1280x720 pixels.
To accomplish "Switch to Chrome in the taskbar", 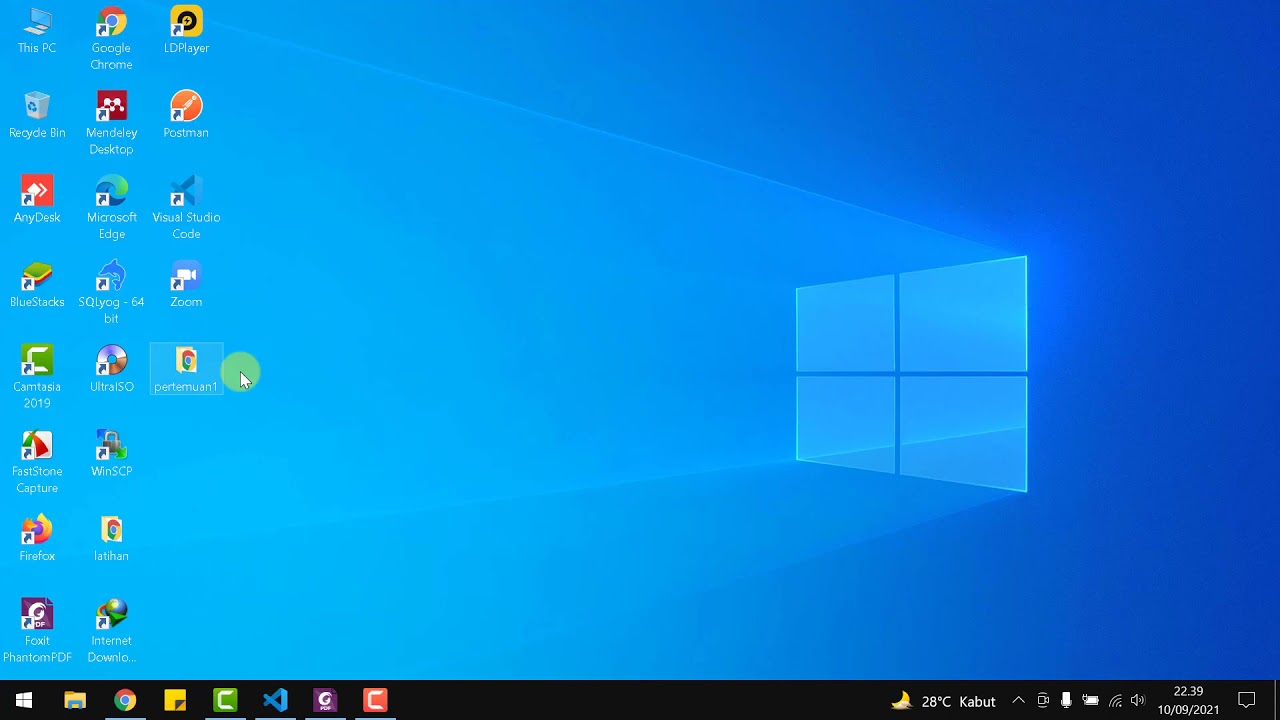I will (x=125, y=700).
